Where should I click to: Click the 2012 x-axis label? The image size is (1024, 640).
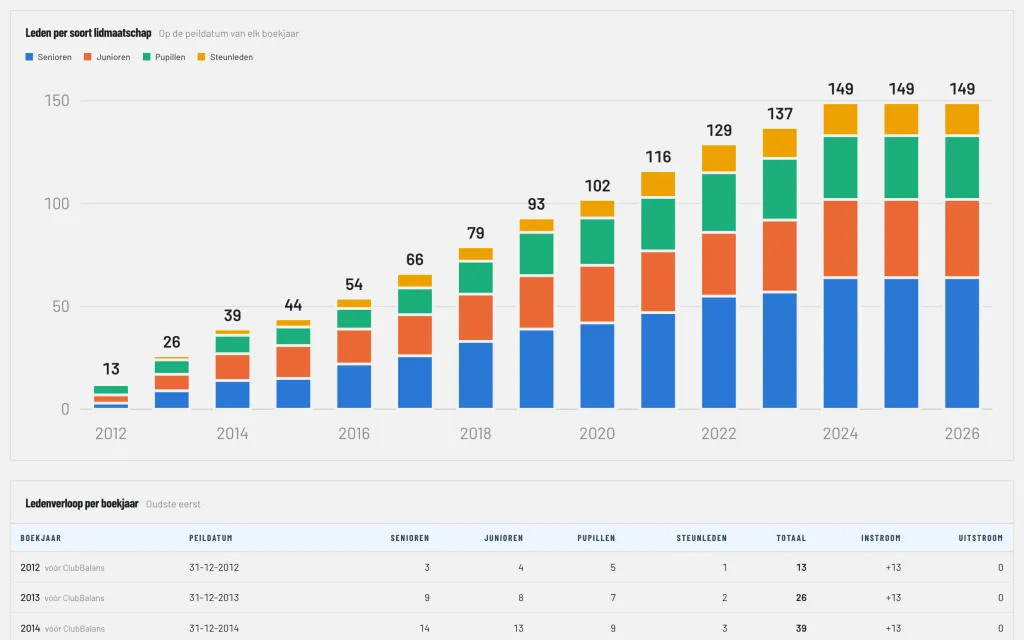(111, 434)
